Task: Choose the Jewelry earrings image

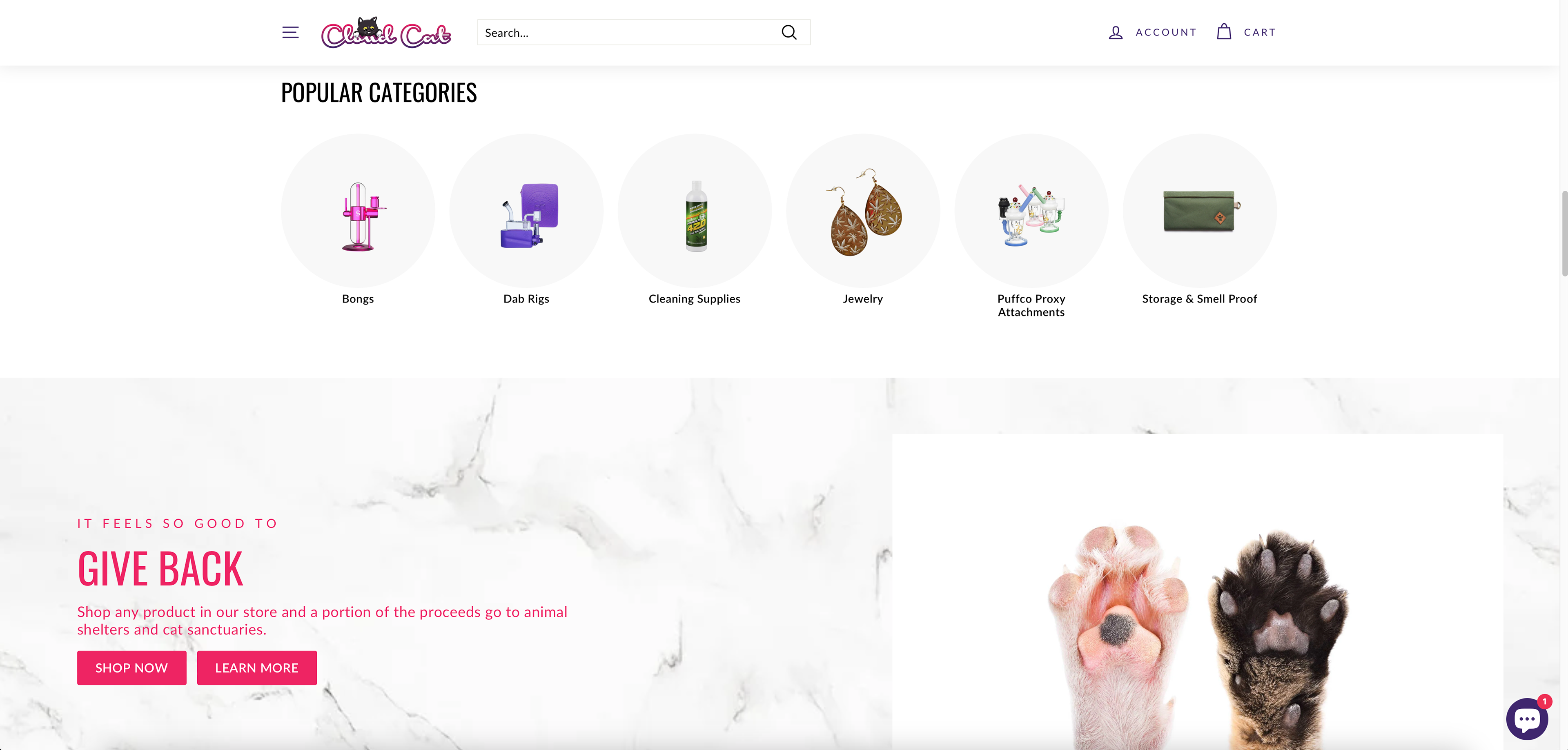Action: (863, 211)
